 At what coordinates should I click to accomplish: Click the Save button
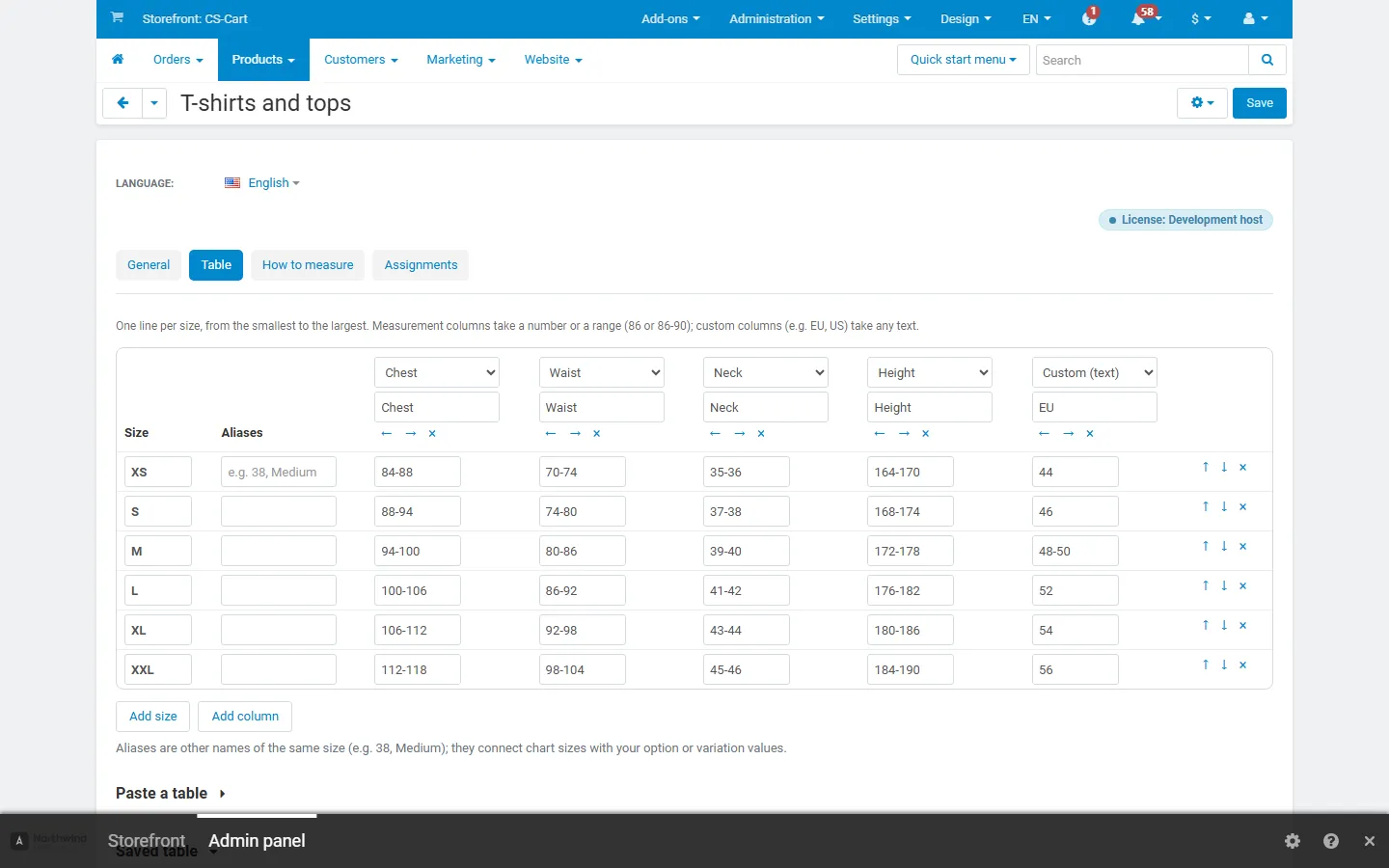[x=1260, y=103]
